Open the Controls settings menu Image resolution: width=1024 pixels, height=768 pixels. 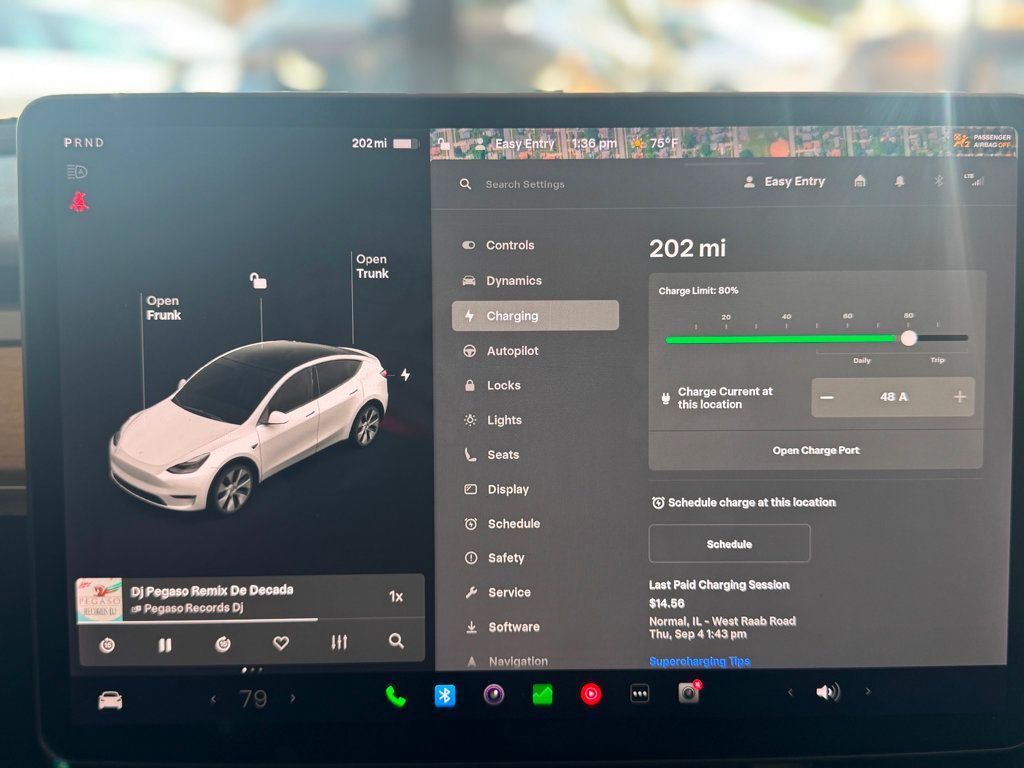click(x=498, y=245)
